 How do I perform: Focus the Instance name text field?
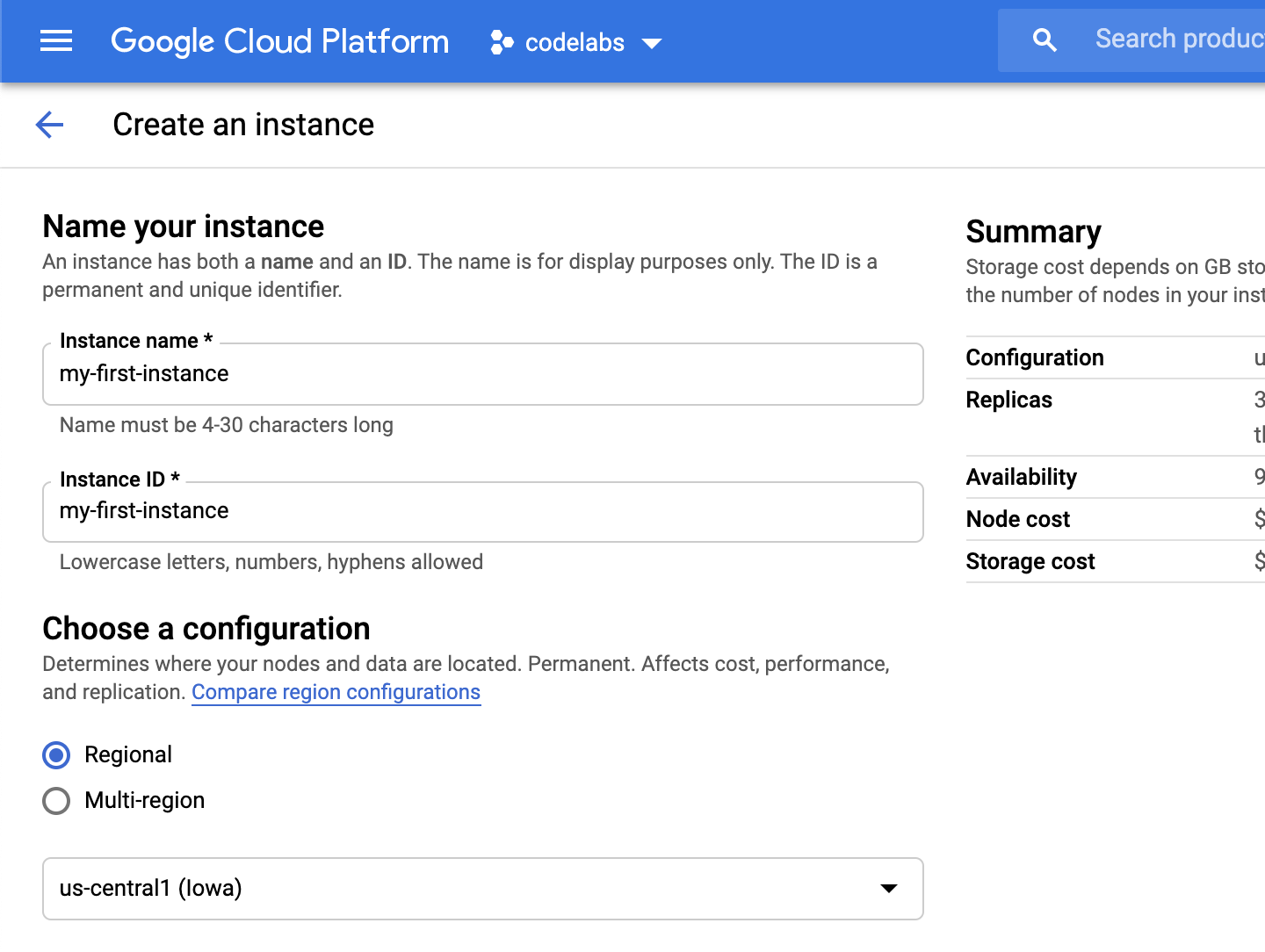482,374
